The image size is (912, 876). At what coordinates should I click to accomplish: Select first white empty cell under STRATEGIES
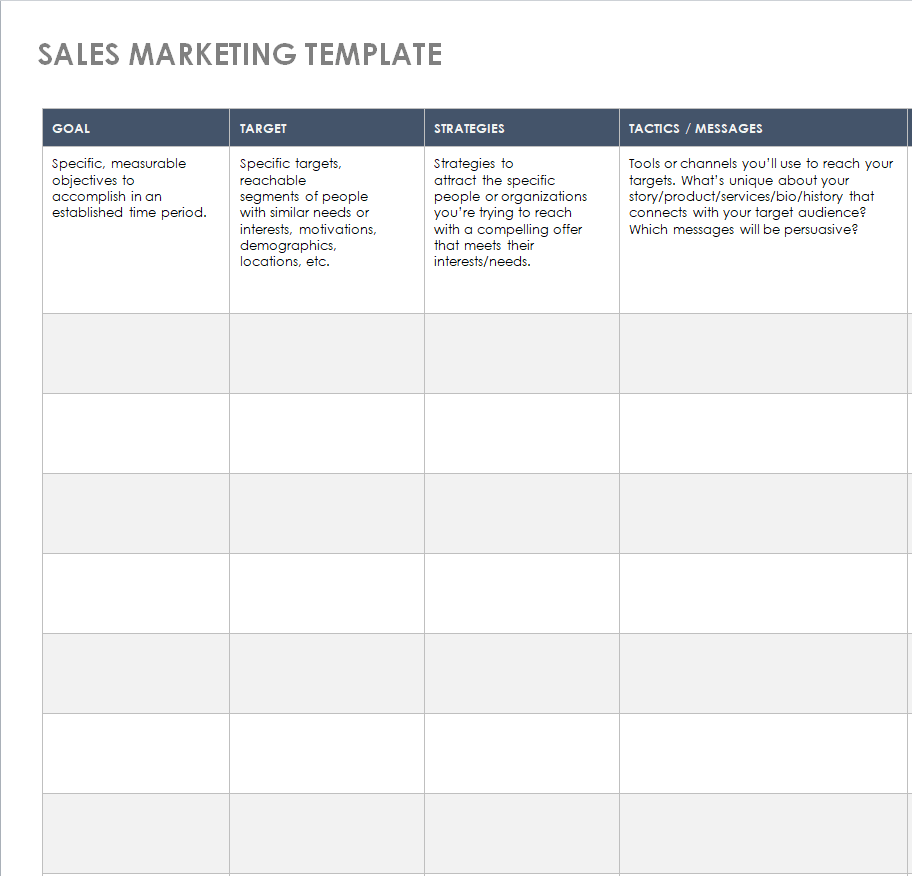pyautogui.click(x=522, y=433)
